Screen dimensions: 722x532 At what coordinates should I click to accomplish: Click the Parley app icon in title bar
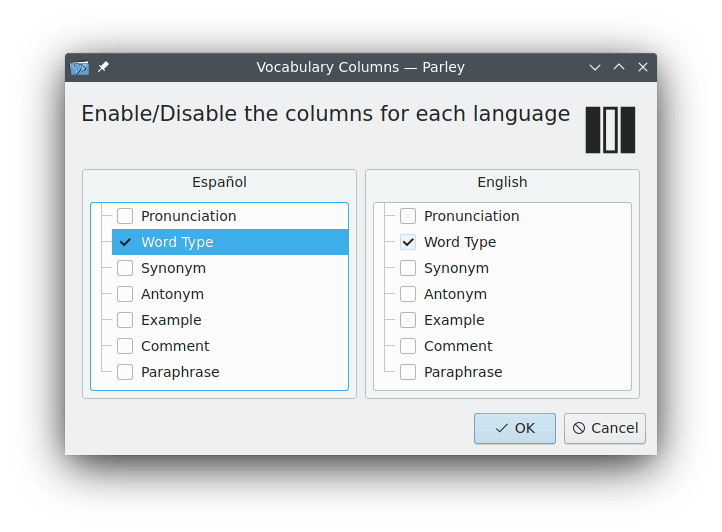coord(80,67)
